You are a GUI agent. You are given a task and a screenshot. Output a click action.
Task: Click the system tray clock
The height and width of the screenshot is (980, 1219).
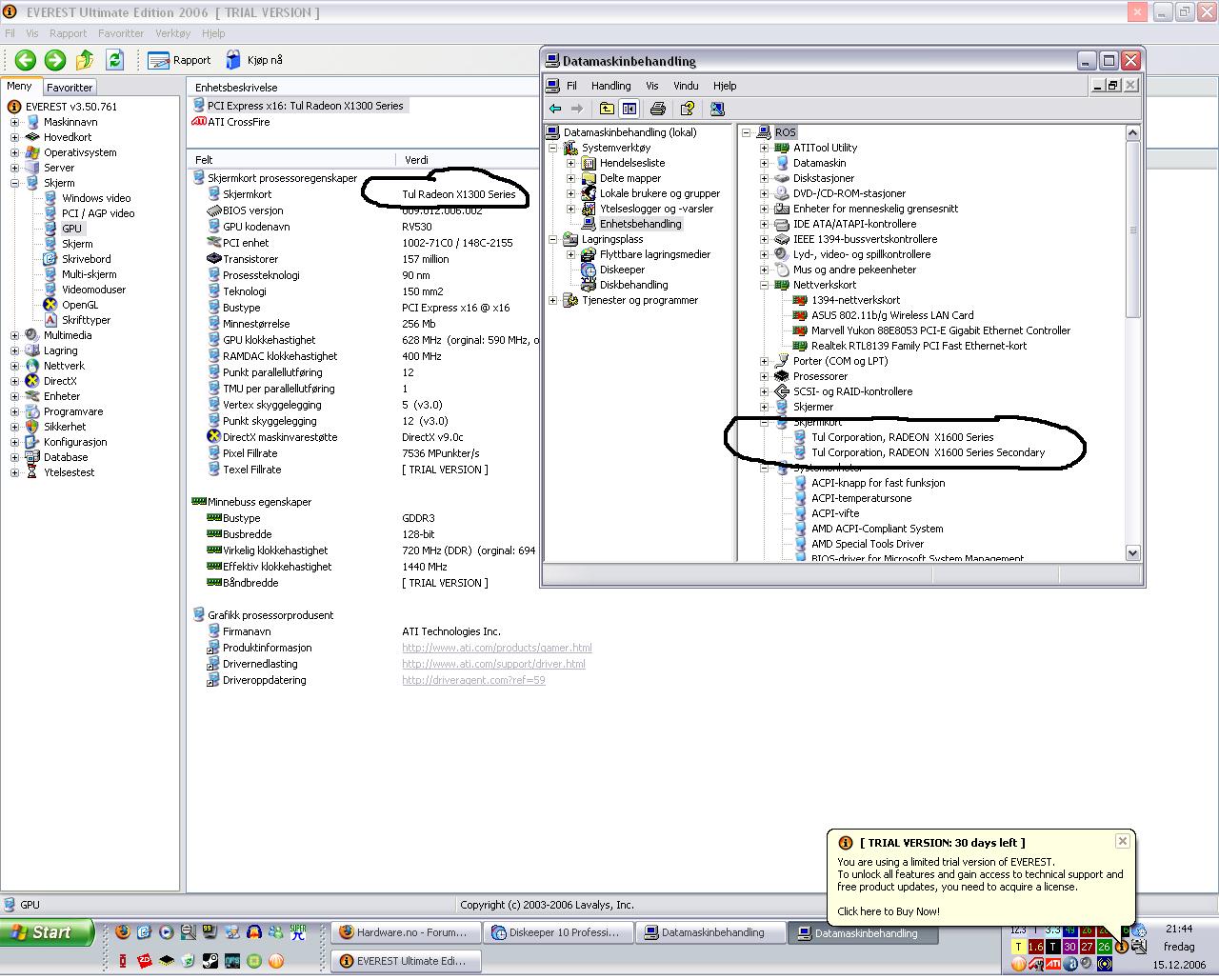coord(1178,929)
